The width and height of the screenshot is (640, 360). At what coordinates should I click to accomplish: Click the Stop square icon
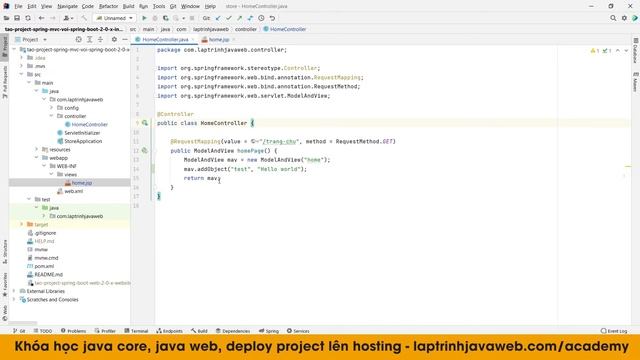pyautogui.click(x=192, y=18)
